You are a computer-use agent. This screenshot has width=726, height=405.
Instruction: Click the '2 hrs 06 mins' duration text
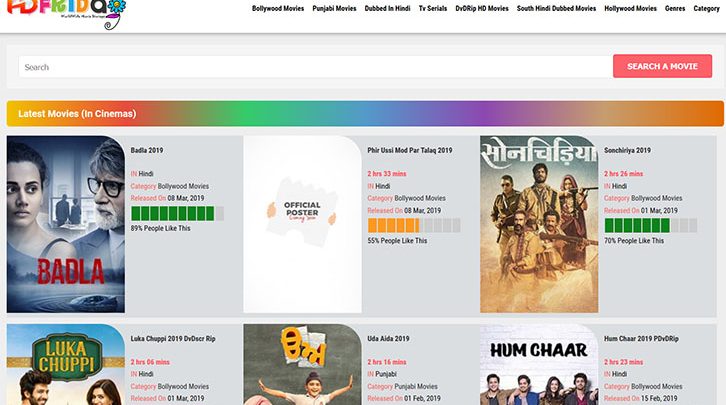click(x=150, y=362)
